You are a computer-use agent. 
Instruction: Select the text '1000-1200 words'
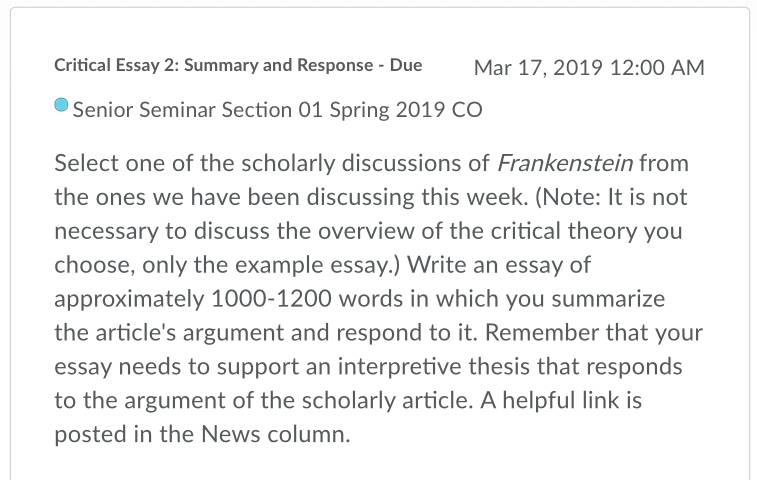point(307,299)
